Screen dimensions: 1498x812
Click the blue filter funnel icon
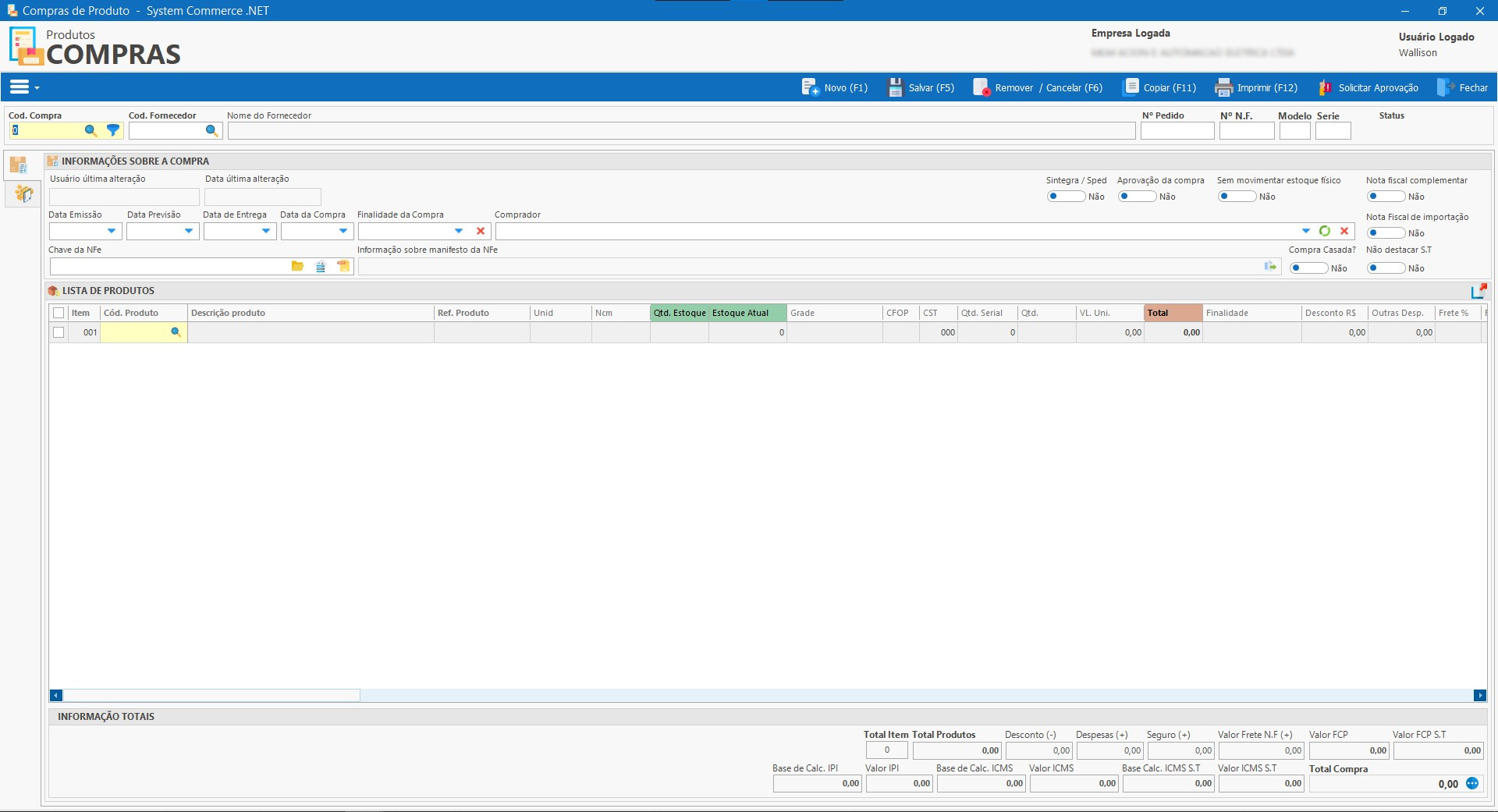coord(113,131)
